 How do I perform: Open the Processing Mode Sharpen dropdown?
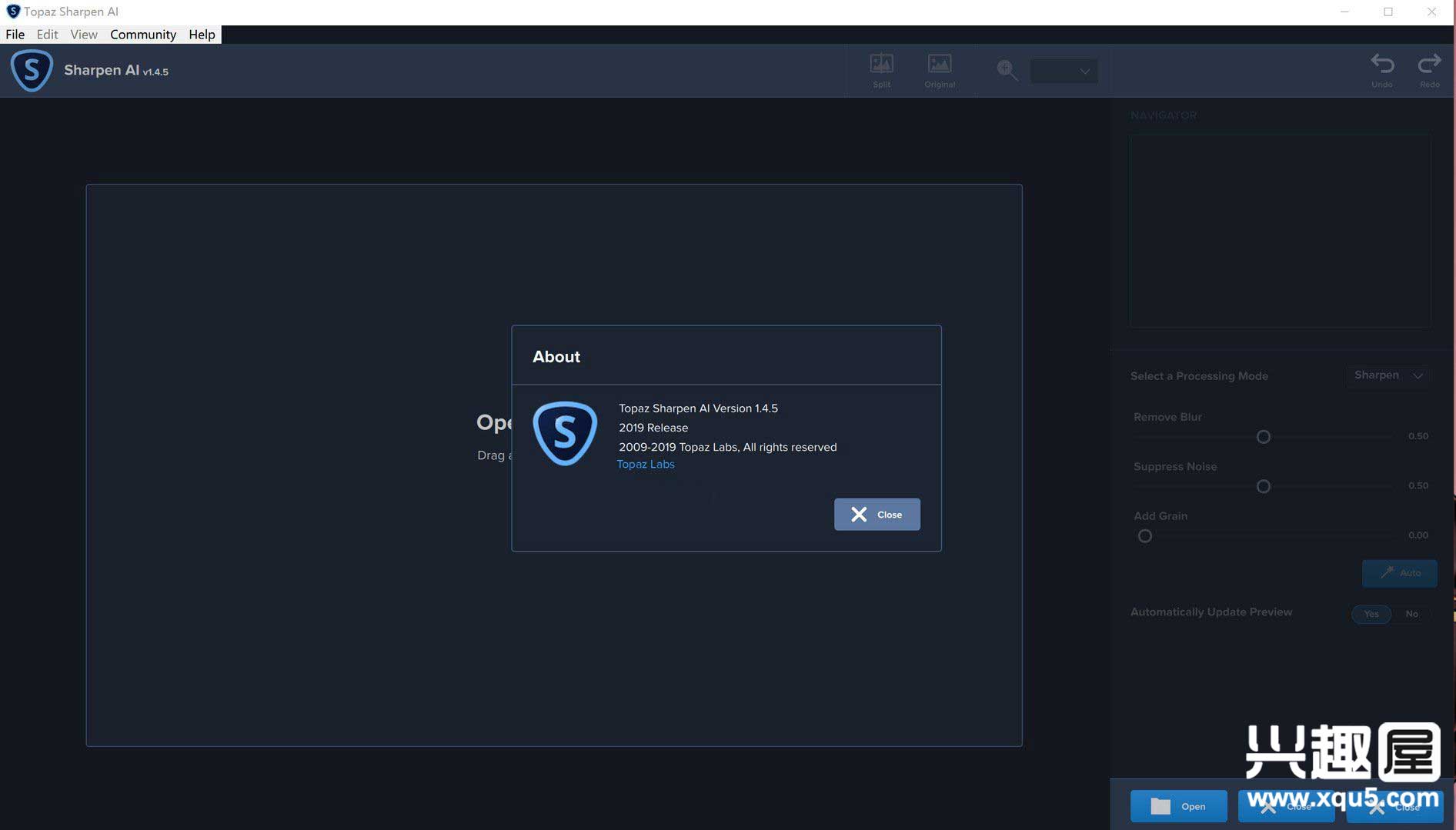pos(1388,375)
